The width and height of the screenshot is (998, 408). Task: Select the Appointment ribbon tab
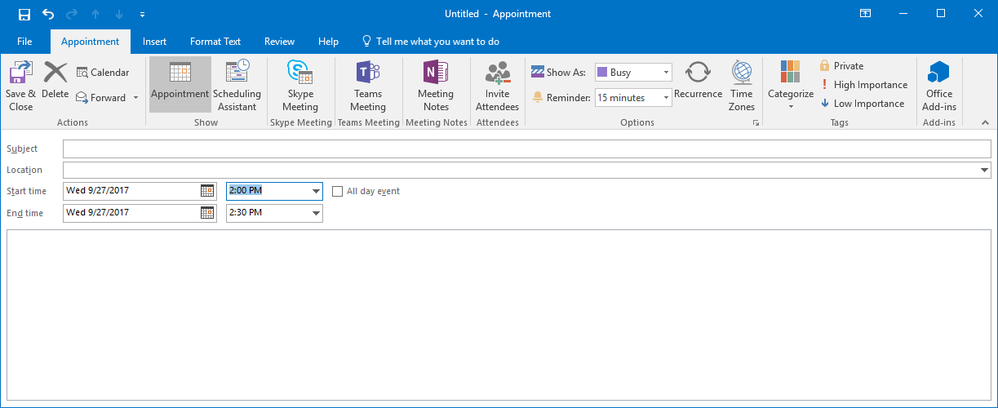tap(90, 41)
